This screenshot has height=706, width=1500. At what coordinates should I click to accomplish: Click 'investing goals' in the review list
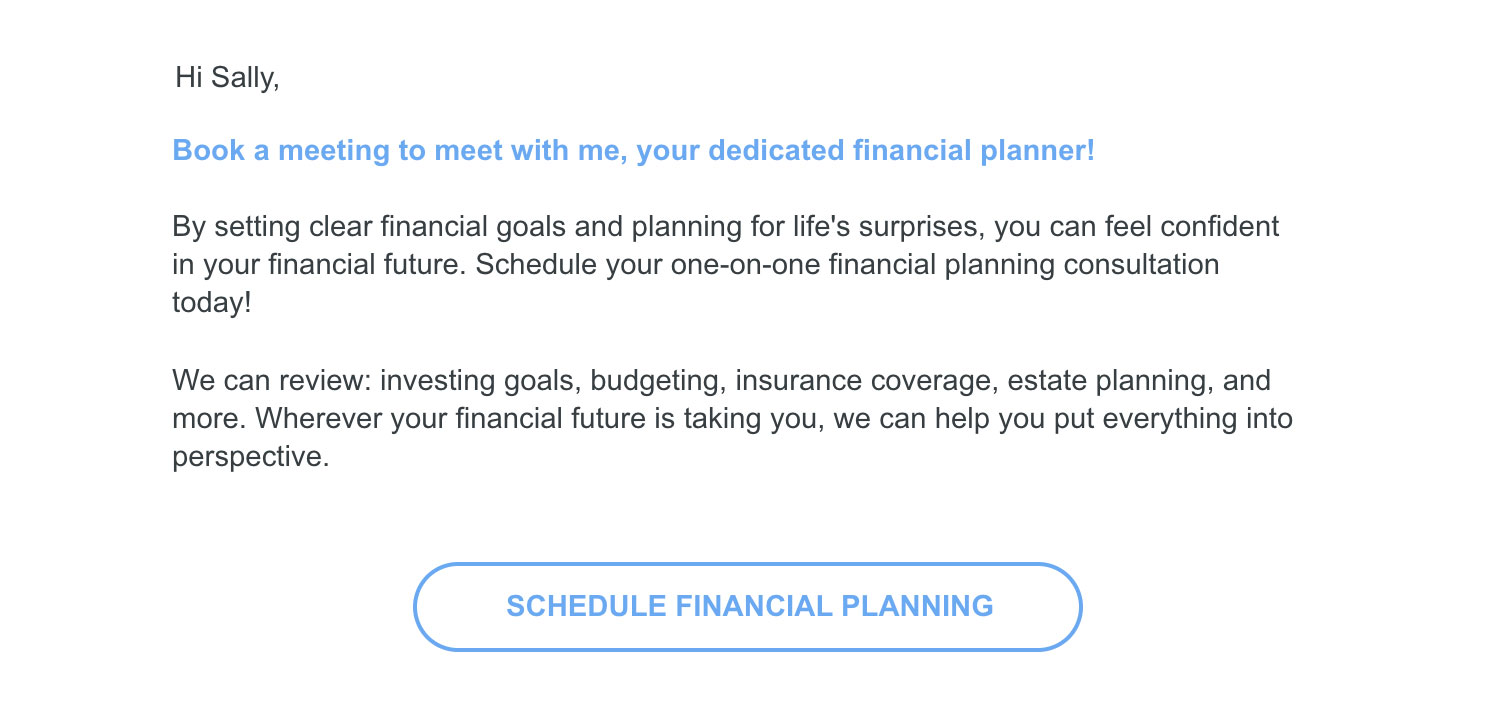pos(477,381)
